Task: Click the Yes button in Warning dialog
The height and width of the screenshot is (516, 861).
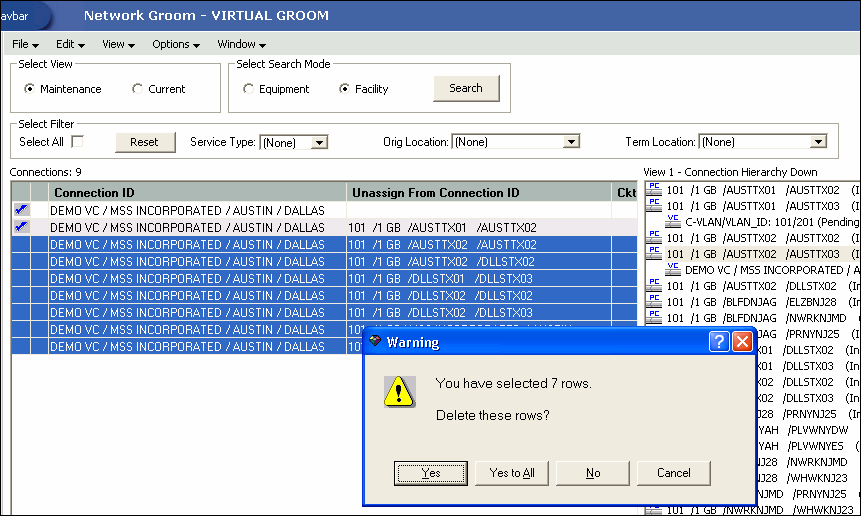Action: 430,473
